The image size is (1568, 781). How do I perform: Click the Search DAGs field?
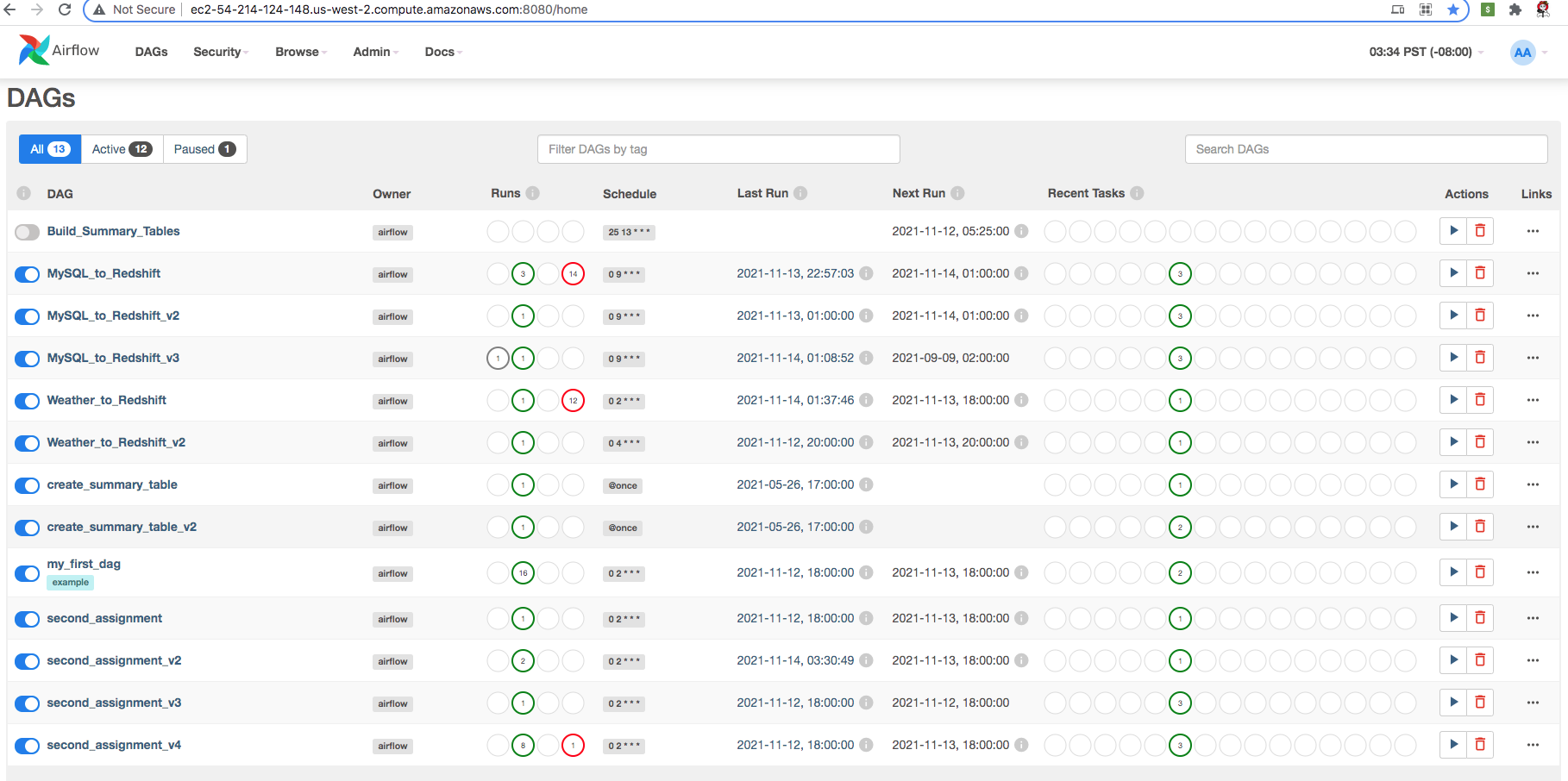point(1366,149)
